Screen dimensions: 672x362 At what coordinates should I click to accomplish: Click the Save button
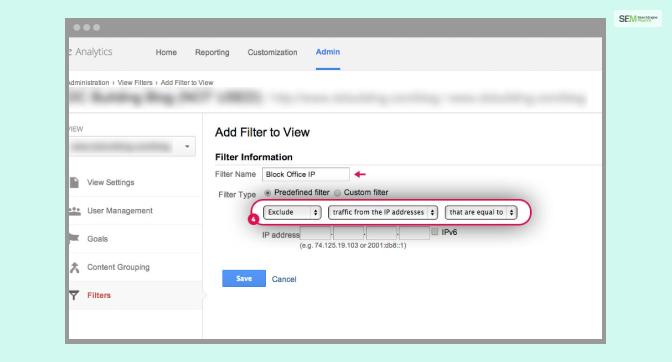[x=244, y=278]
